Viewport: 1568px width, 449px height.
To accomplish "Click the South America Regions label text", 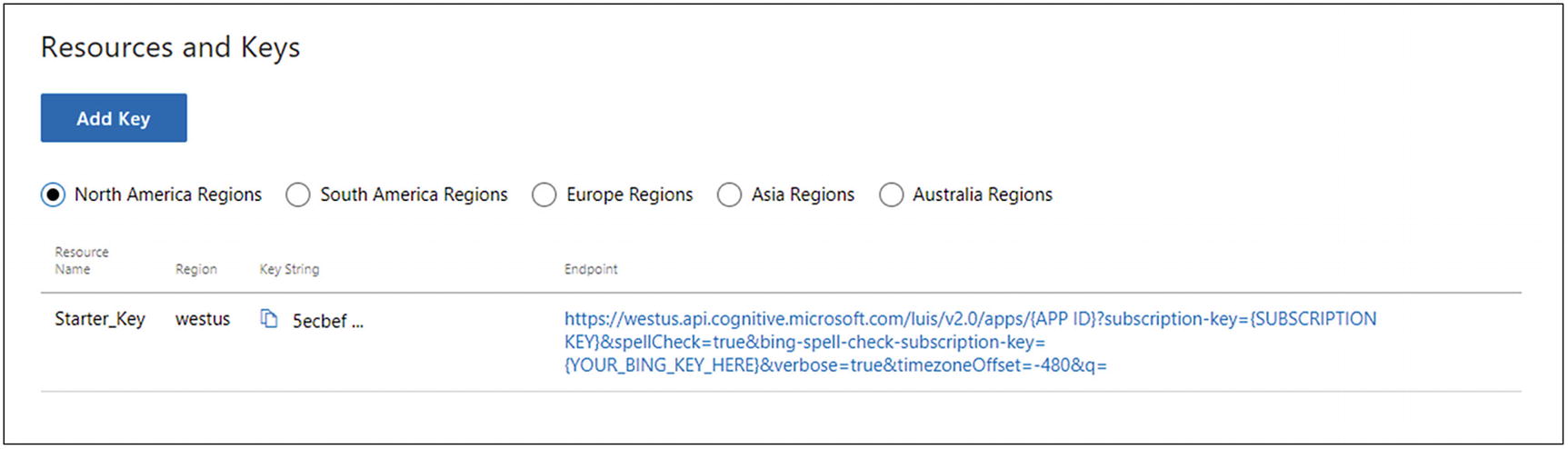I will coord(414,195).
